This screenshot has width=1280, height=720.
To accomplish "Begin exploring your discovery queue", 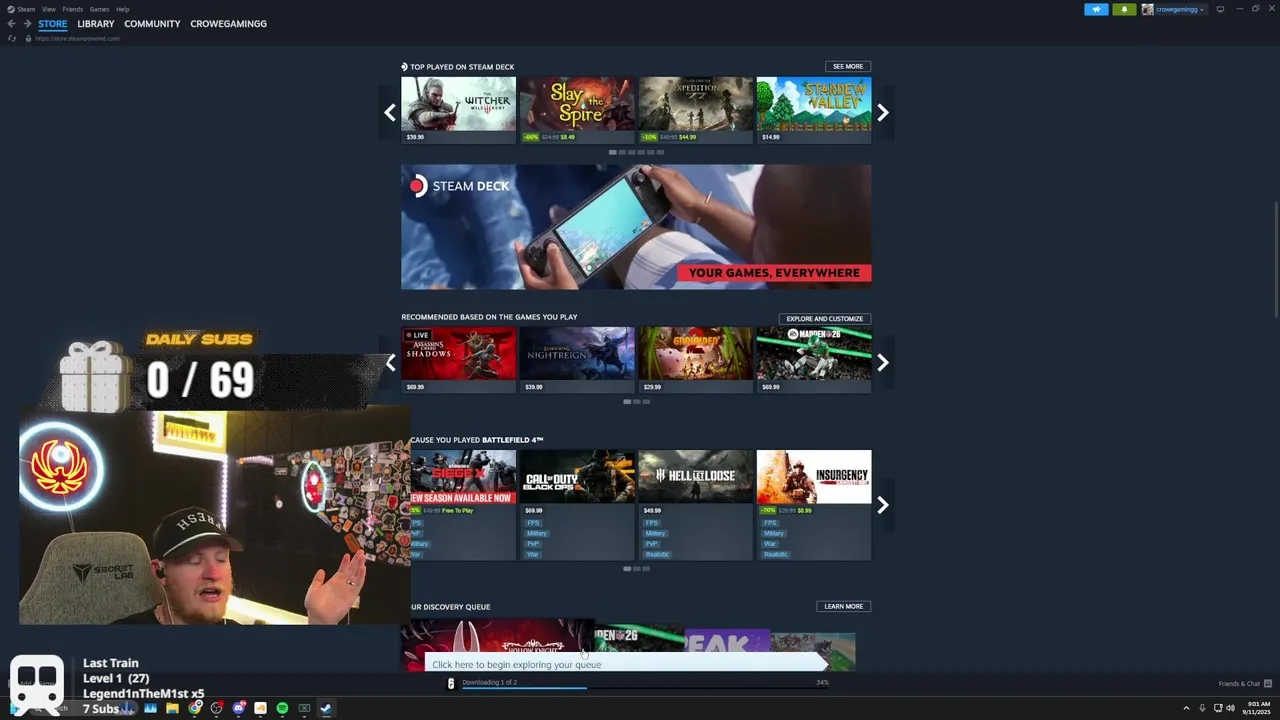I will pyautogui.click(x=628, y=664).
